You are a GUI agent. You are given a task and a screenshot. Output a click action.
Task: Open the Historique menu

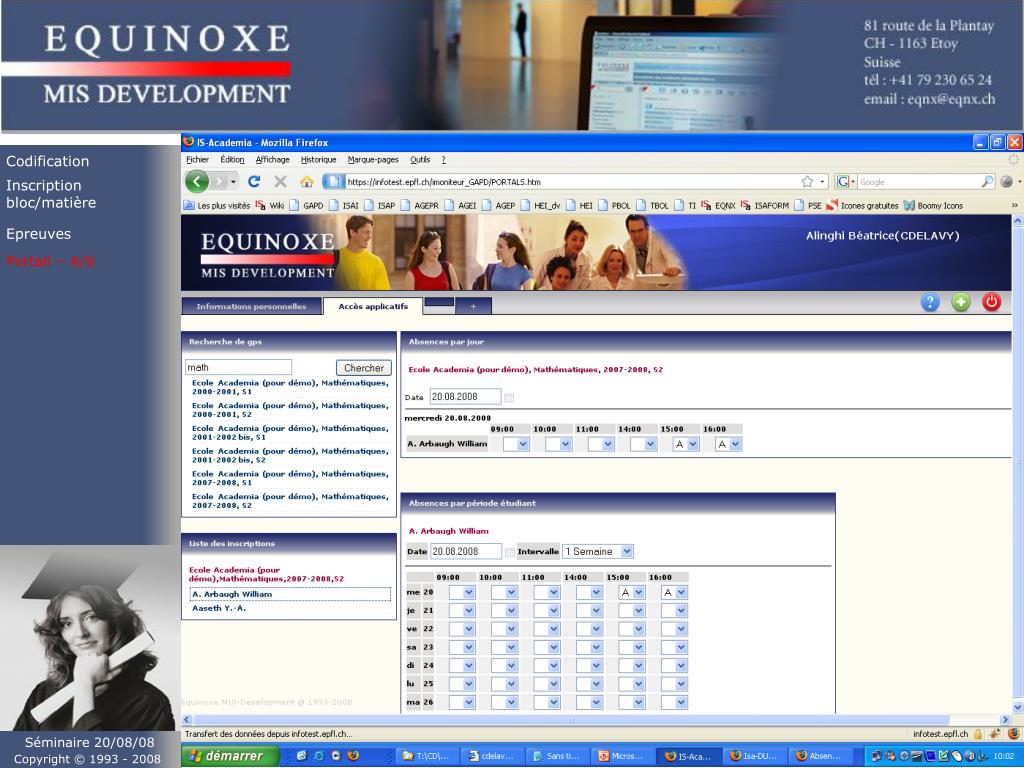(319, 159)
